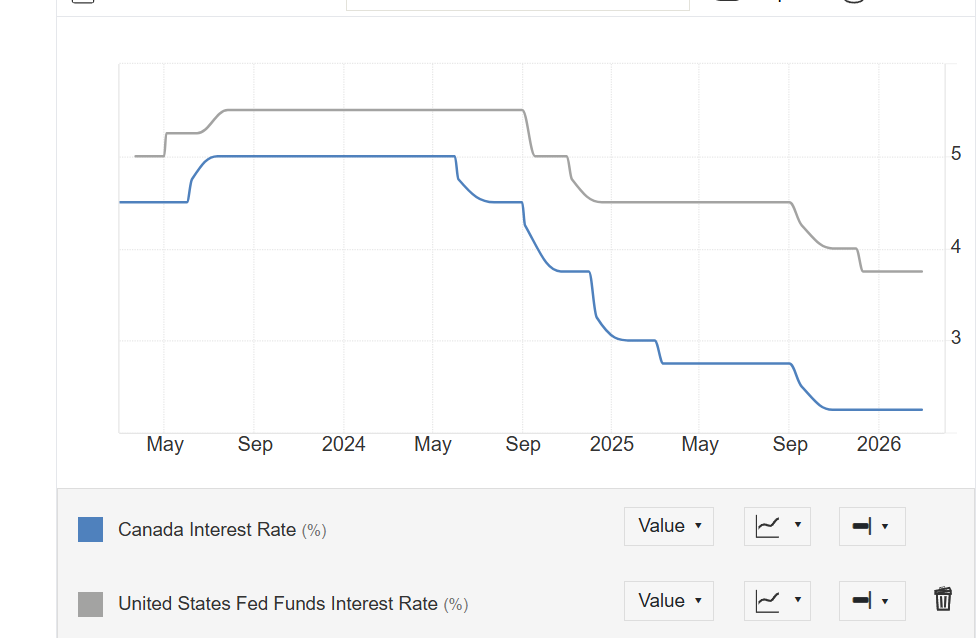Pick the gray United States series color swatch
The image size is (977, 638).
pos(90,604)
